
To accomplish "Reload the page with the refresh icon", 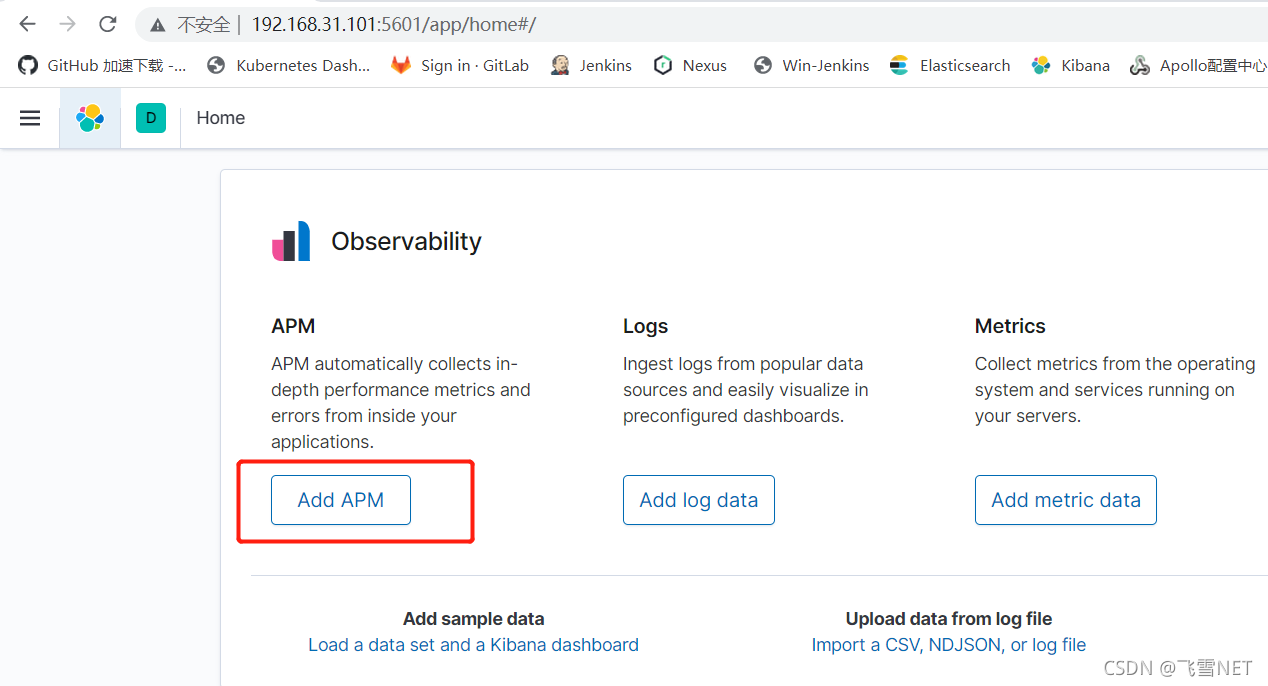I will [x=107, y=24].
